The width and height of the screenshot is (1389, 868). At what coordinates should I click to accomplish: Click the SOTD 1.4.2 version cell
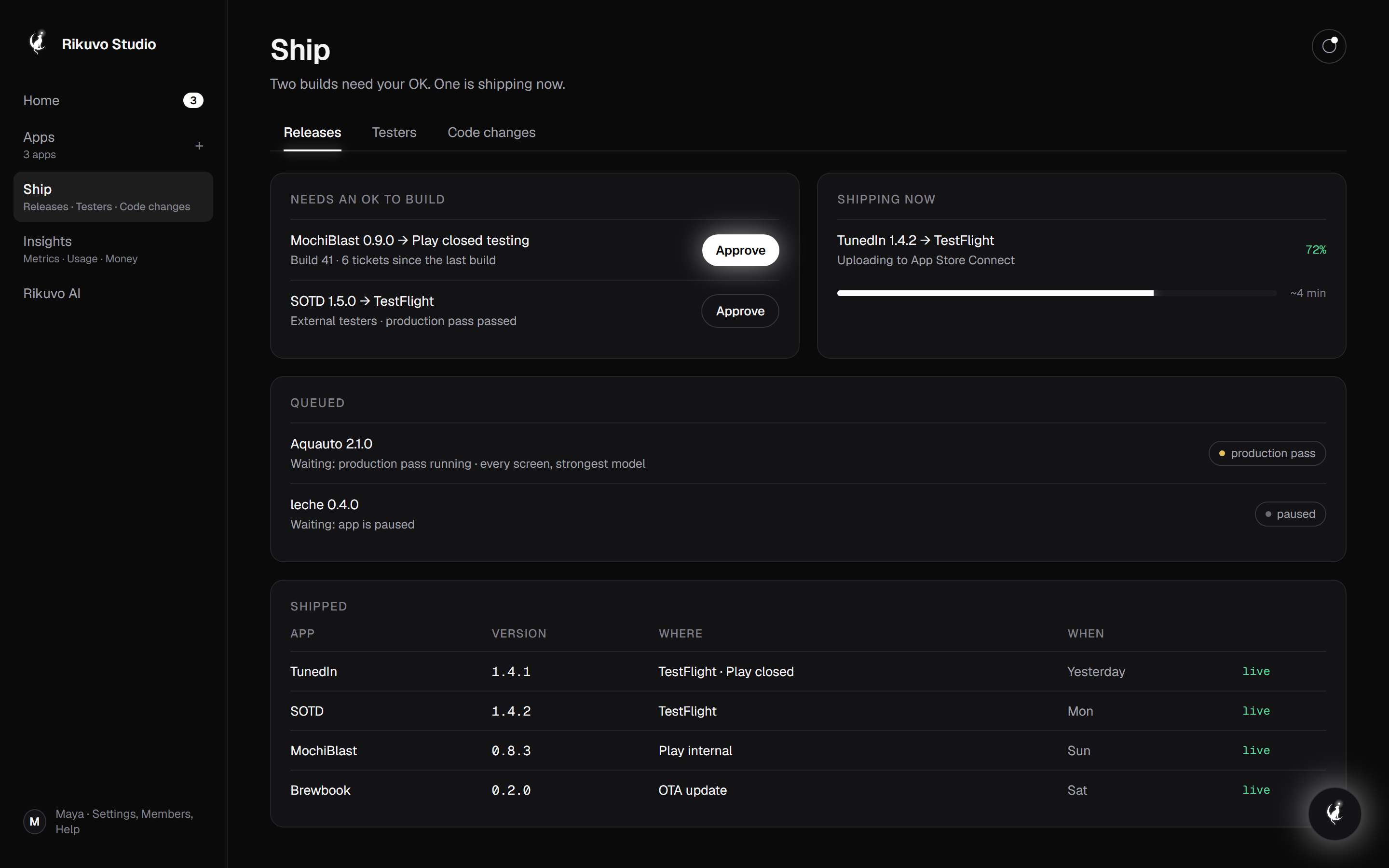pyautogui.click(x=511, y=711)
